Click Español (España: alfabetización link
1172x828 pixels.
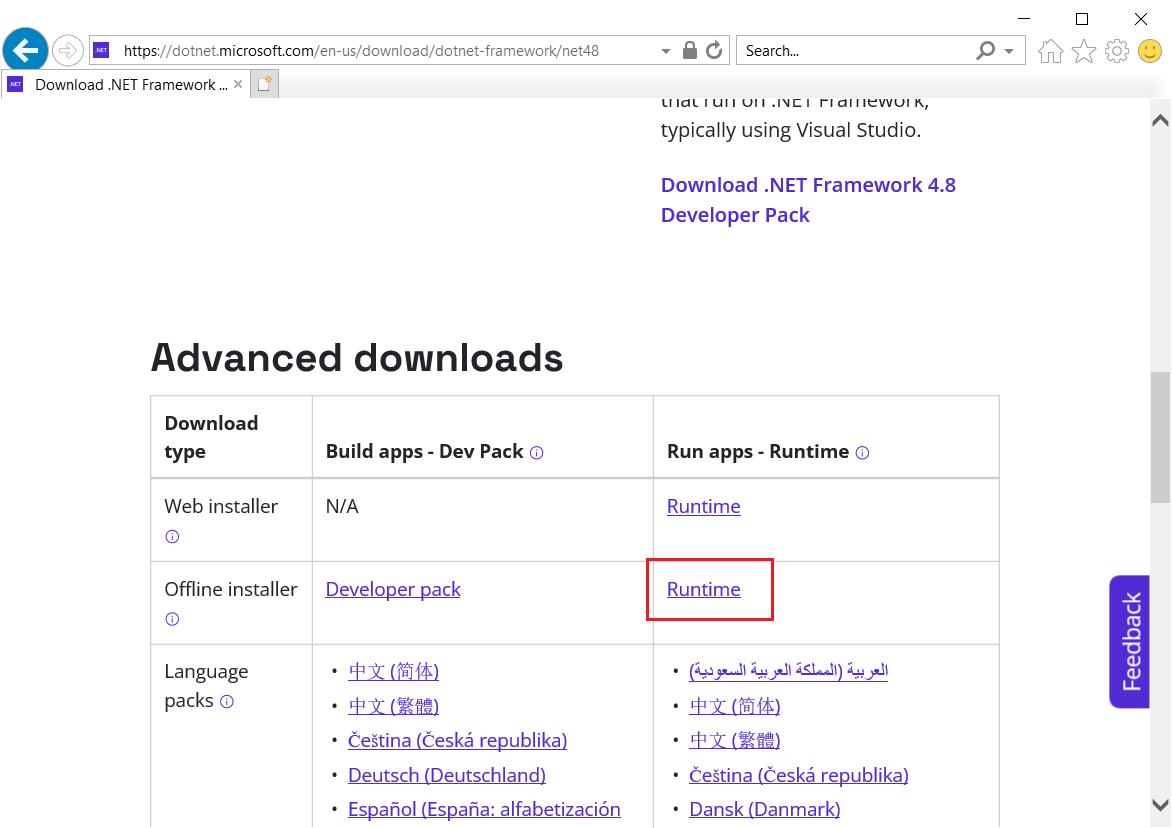tap(484, 809)
